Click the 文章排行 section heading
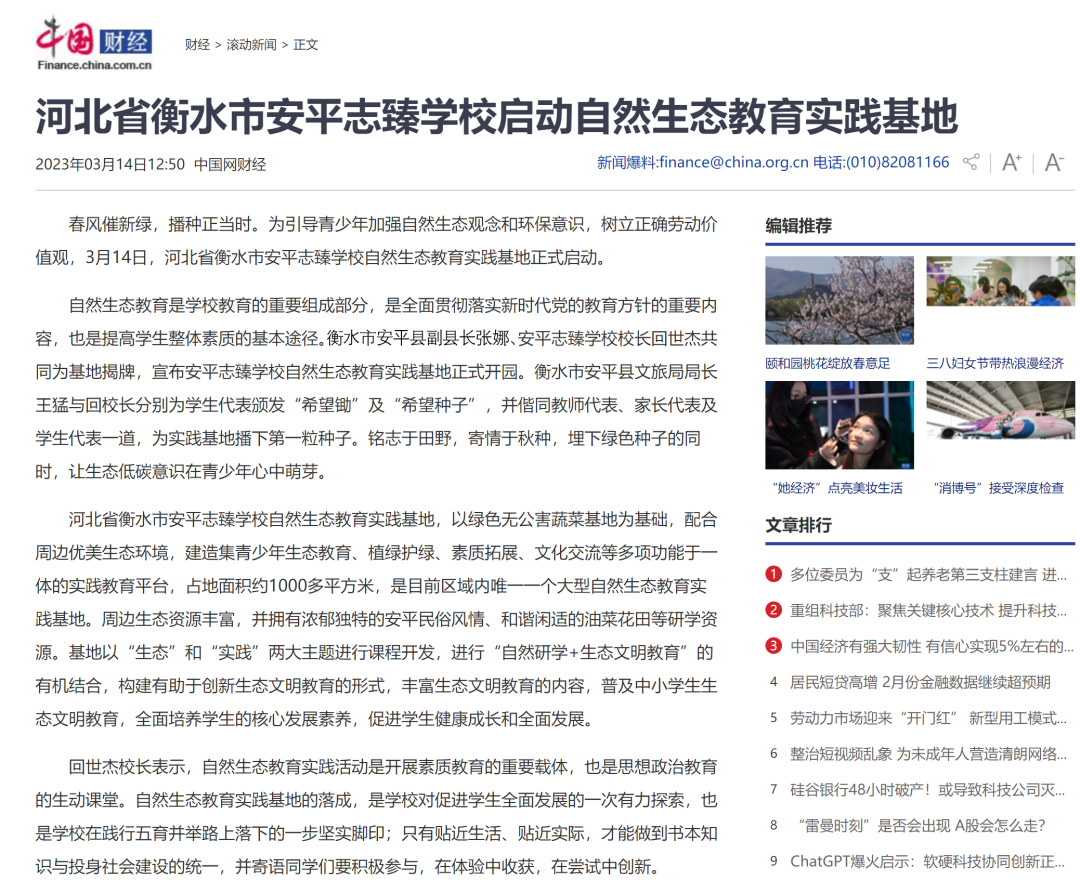Image resolution: width=1080 pixels, height=880 pixels. pyautogui.click(x=798, y=525)
